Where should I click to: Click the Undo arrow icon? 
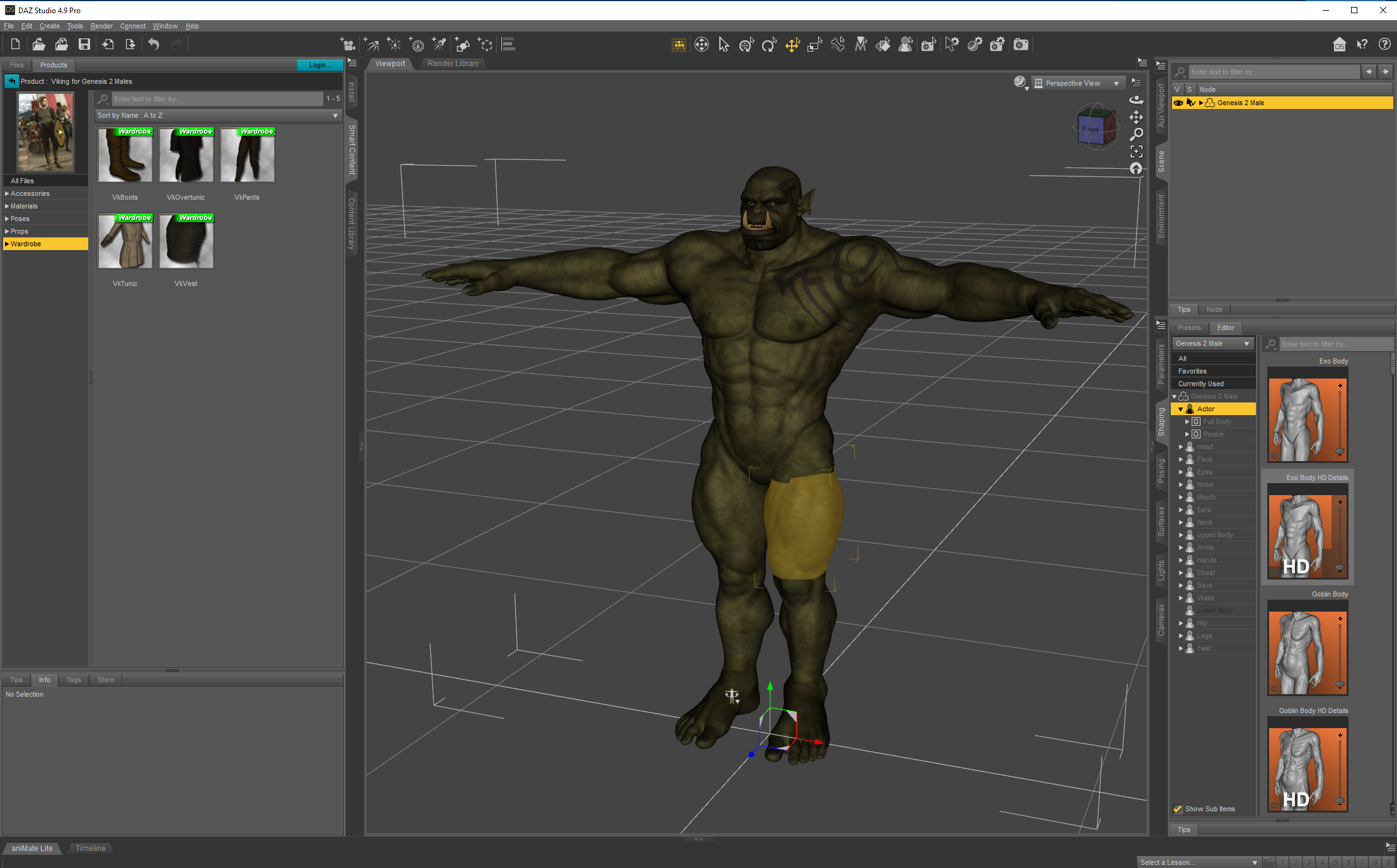(x=154, y=44)
